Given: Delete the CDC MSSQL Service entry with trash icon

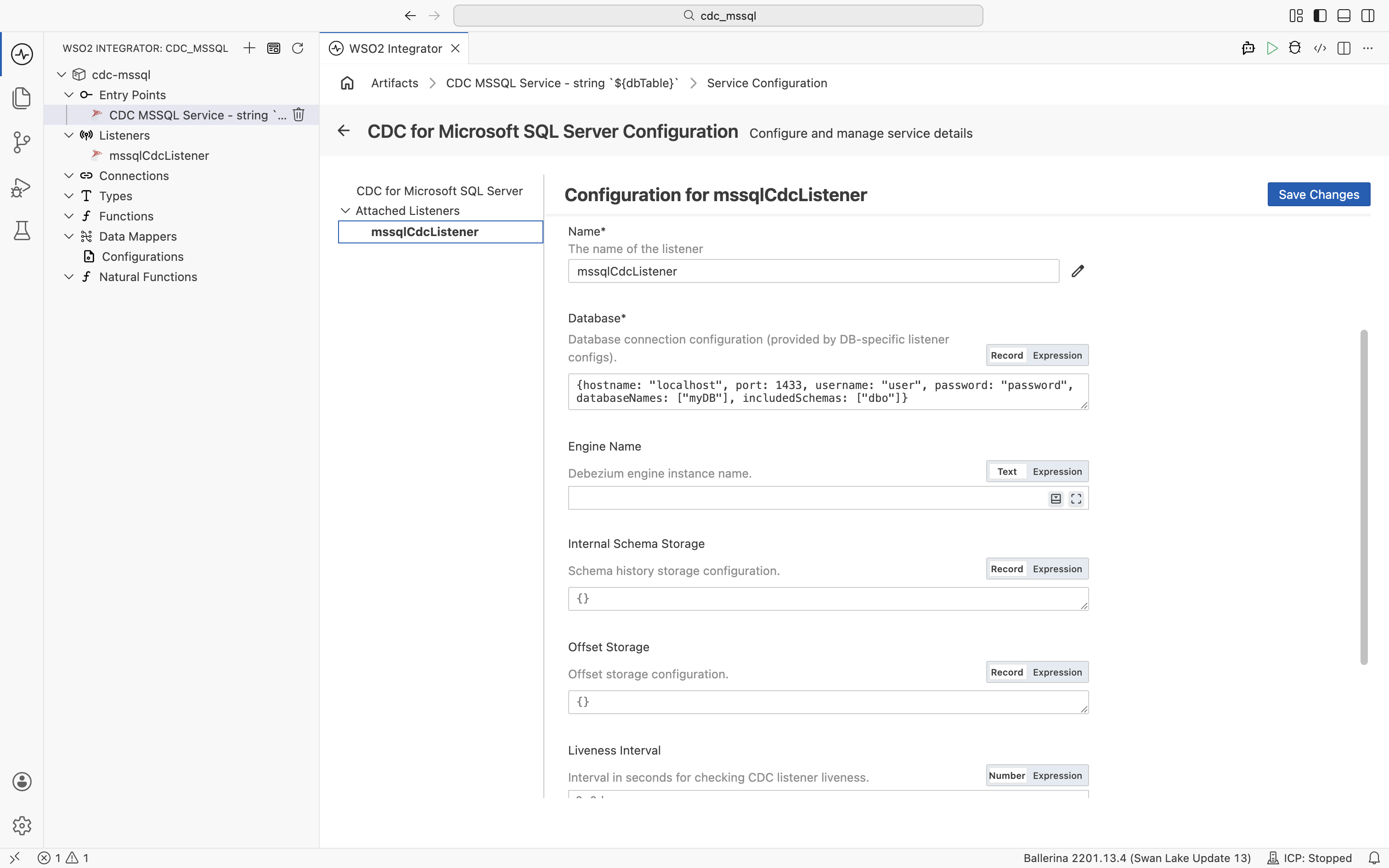Looking at the screenshot, I should click(x=299, y=115).
